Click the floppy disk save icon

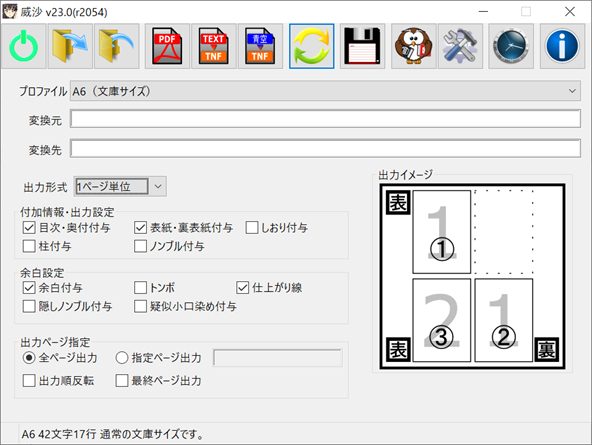[362, 46]
